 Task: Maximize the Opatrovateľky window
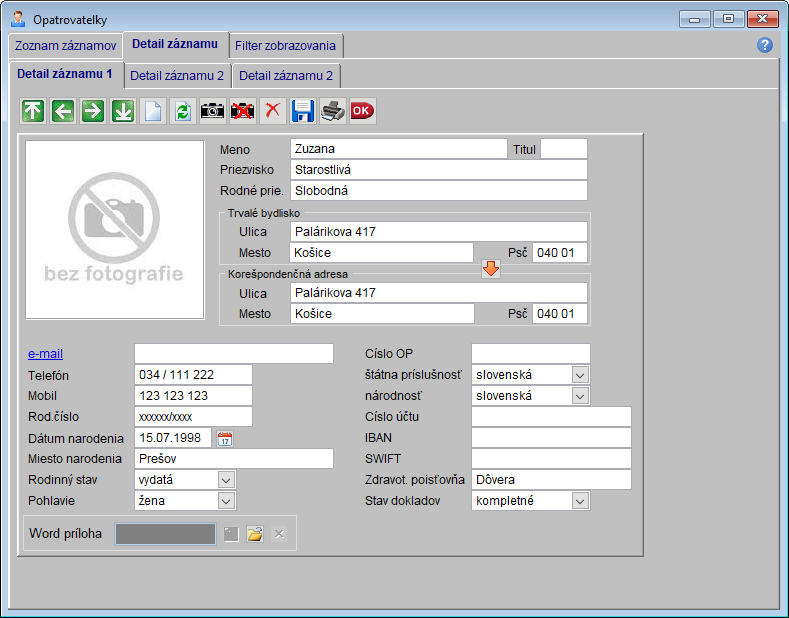728,20
